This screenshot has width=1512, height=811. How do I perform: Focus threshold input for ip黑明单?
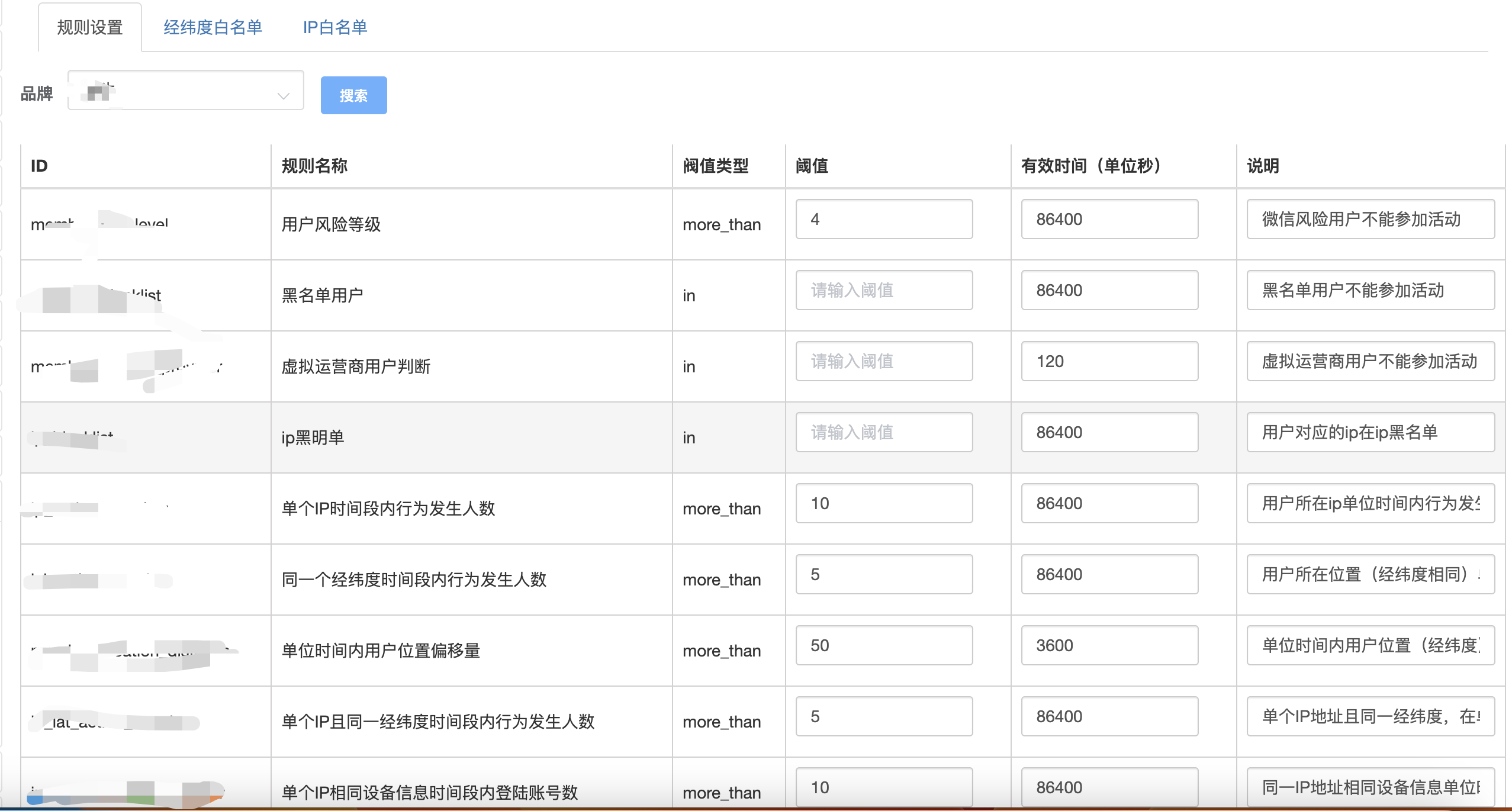[884, 432]
